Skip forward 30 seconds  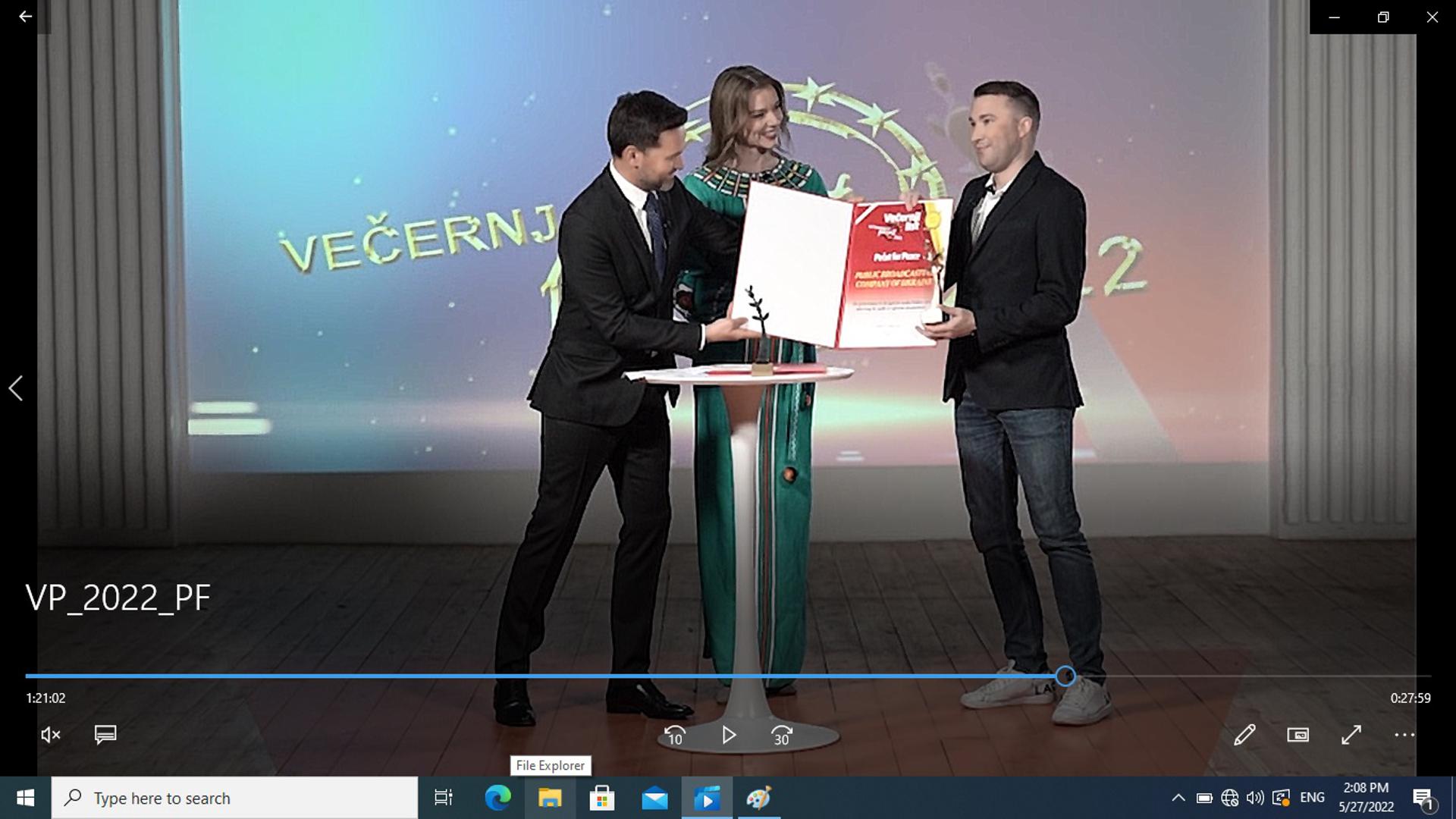(x=781, y=735)
